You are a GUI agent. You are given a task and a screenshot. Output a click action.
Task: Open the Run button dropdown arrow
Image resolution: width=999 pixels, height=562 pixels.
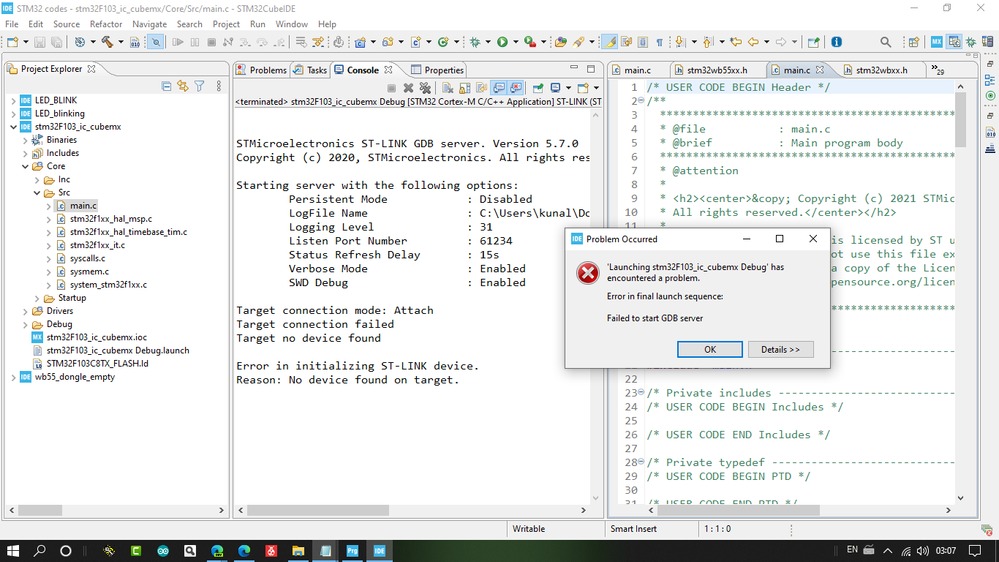pyautogui.click(x=515, y=42)
